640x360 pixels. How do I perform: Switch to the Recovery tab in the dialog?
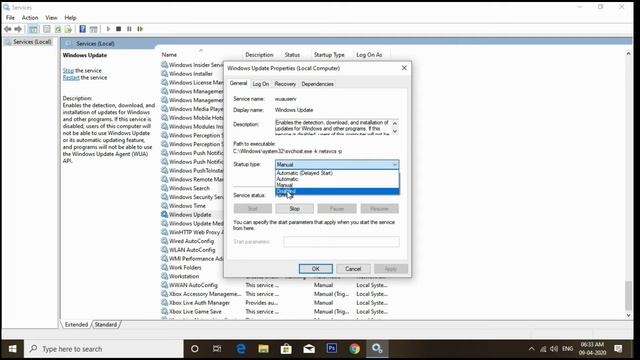285,84
